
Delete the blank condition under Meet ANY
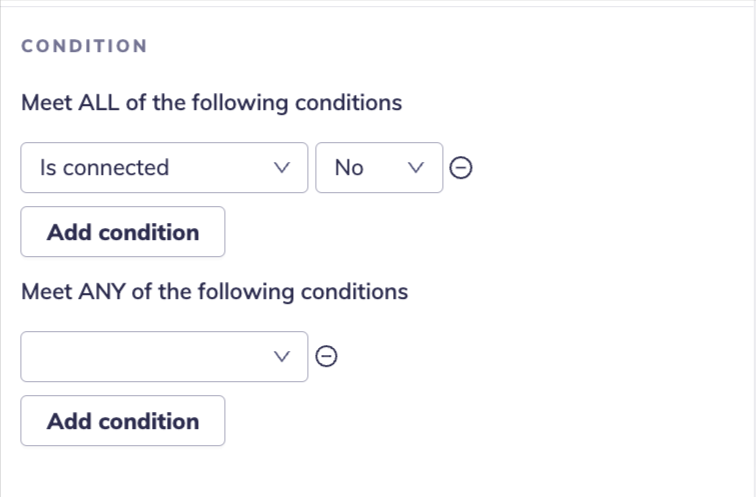pos(326,356)
